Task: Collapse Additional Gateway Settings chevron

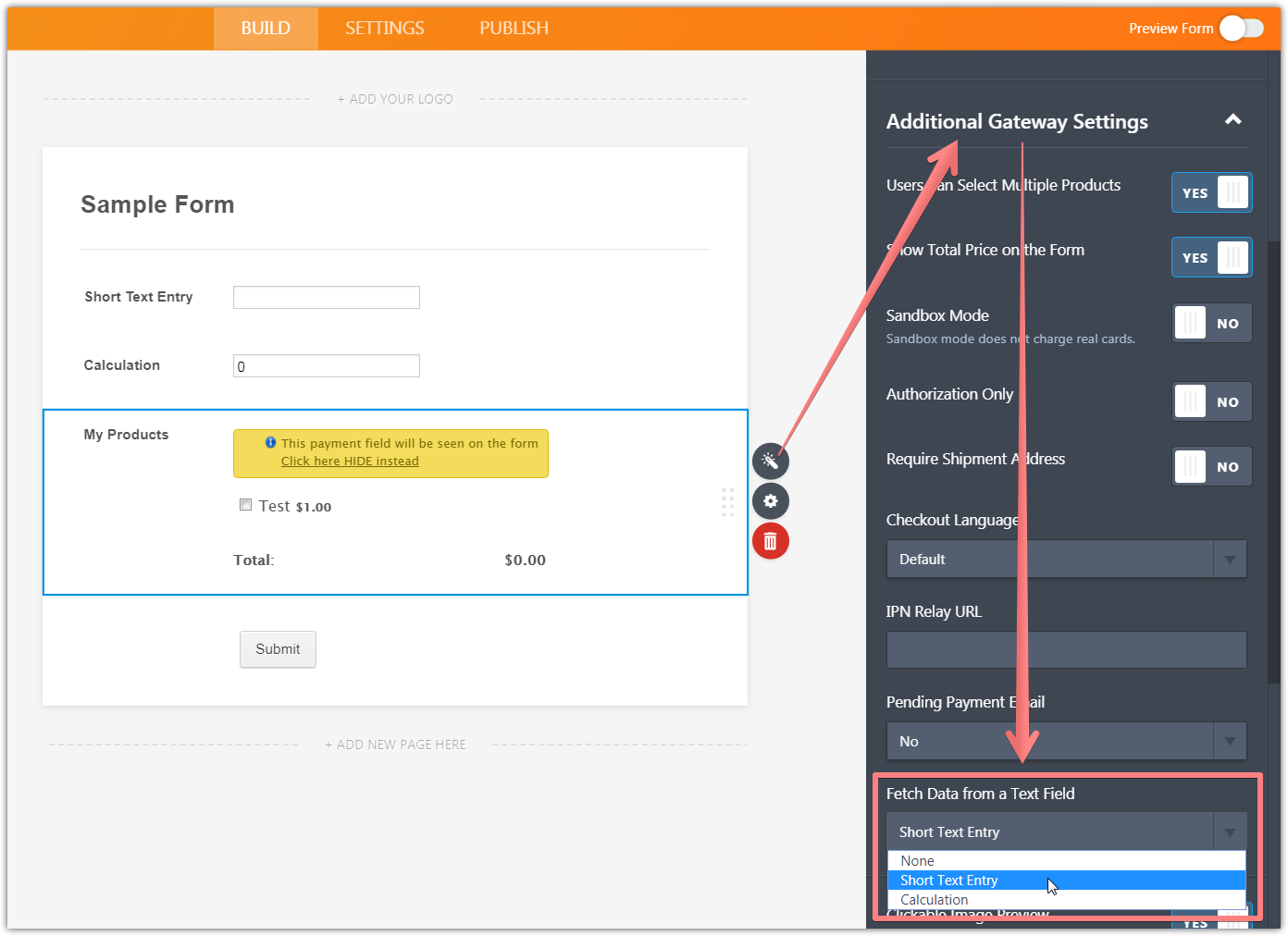Action: click(1232, 120)
